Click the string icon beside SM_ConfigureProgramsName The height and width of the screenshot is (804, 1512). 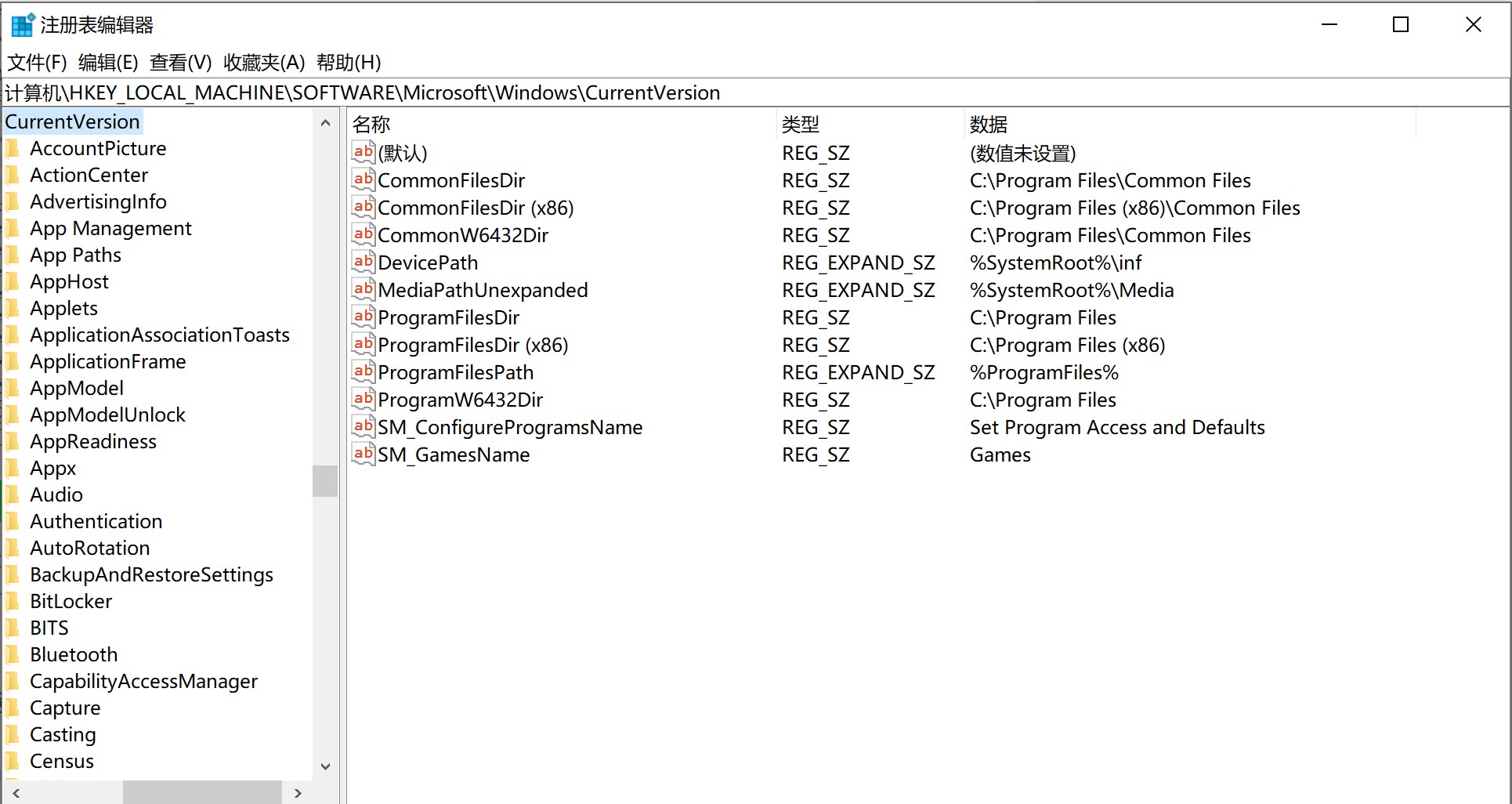click(364, 426)
